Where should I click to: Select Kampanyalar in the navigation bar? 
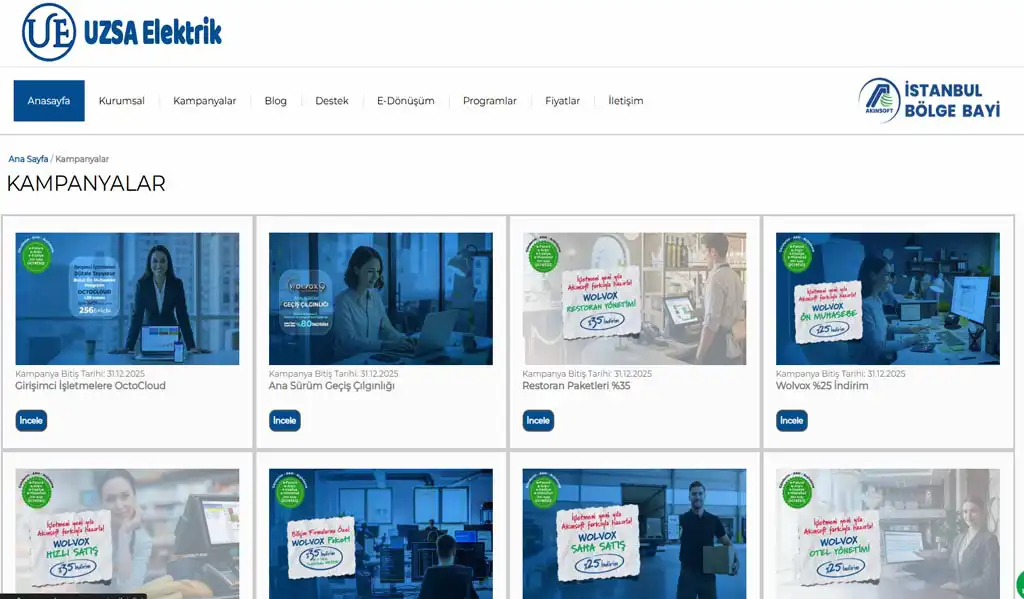204,101
